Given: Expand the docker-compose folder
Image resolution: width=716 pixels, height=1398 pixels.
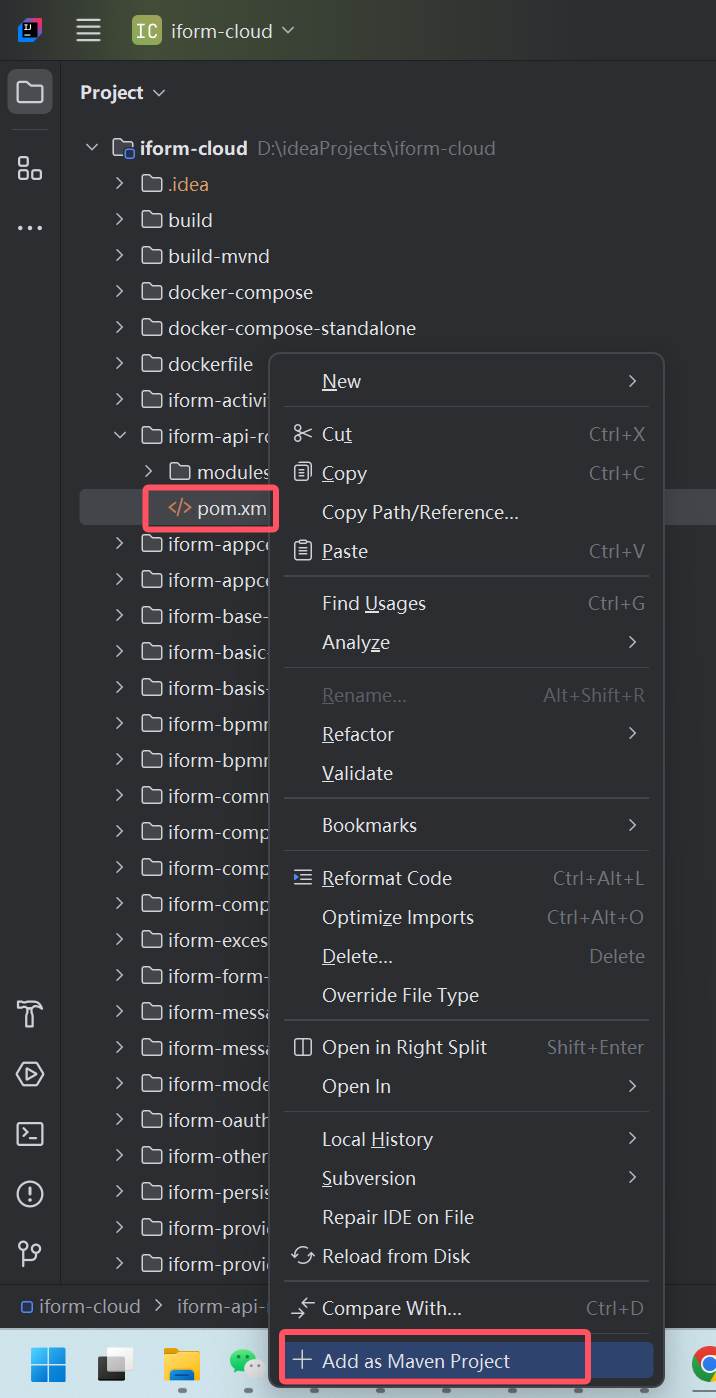Looking at the screenshot, I should [119, 292].
